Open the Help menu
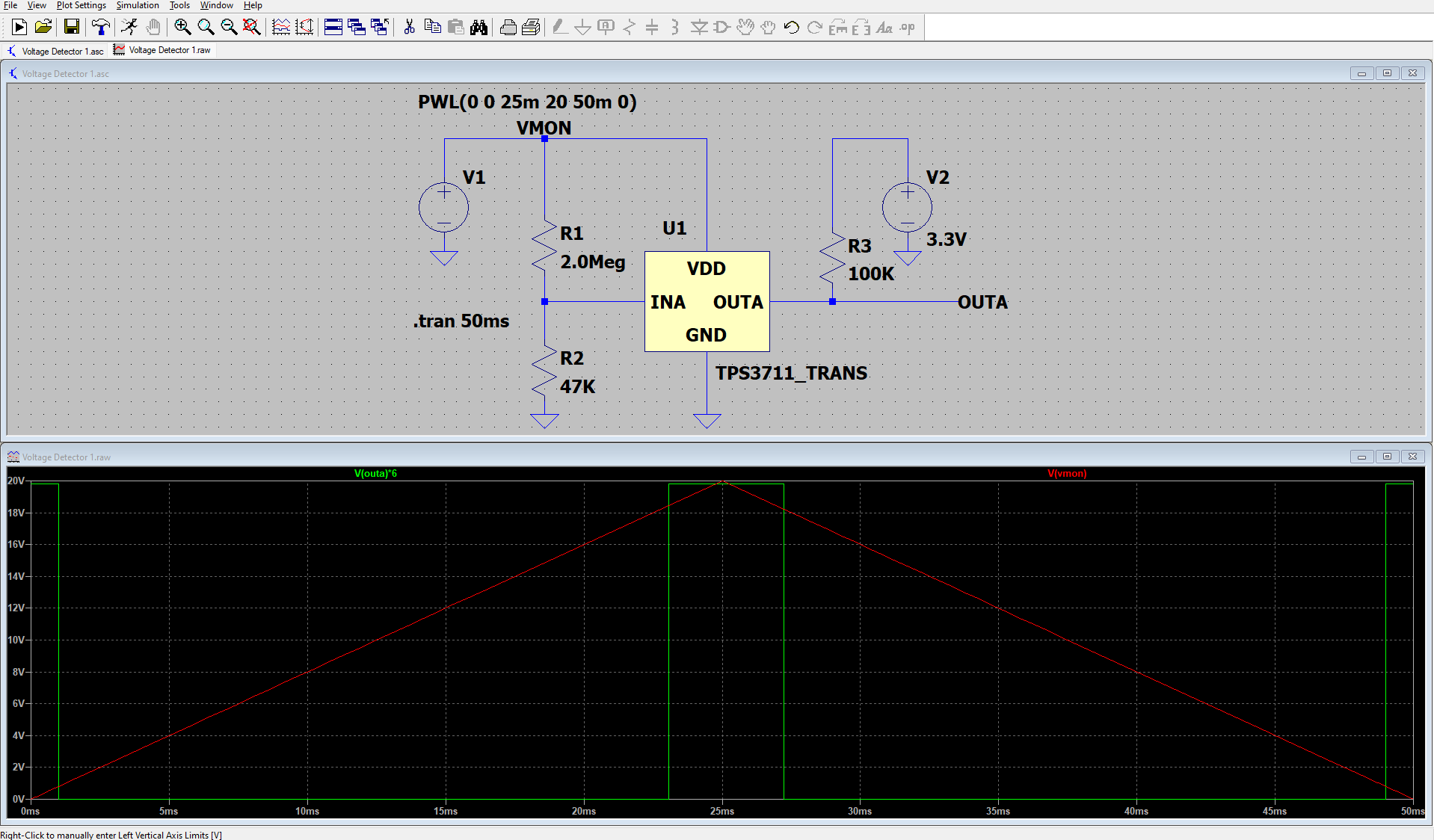1434x840 pixels. pyautogui.click(x=253, y=5)
